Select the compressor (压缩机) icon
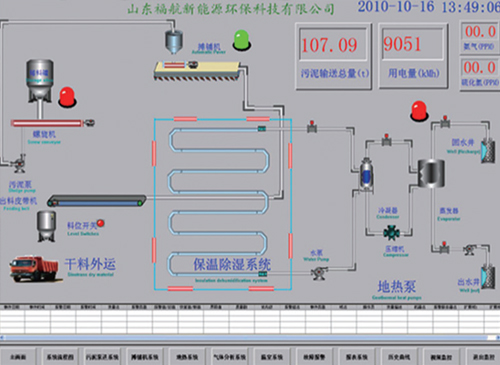The height and width of the screenshot is (365, 500). 392,233
